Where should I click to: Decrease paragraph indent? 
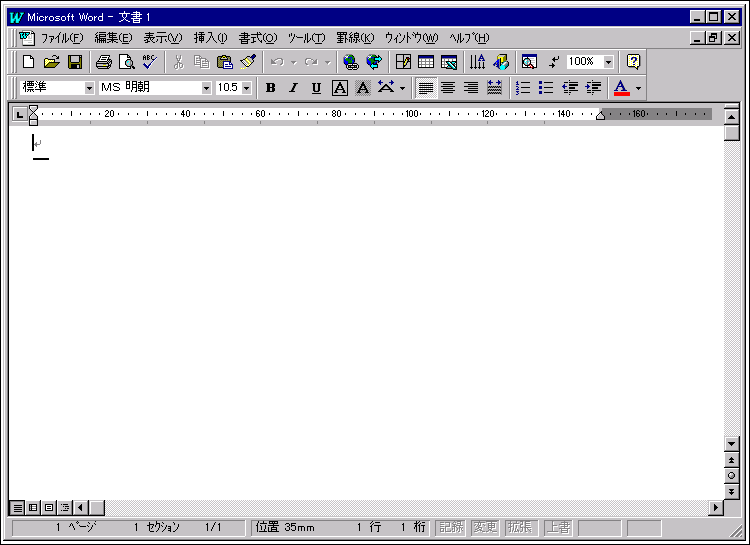pos(569,88)
